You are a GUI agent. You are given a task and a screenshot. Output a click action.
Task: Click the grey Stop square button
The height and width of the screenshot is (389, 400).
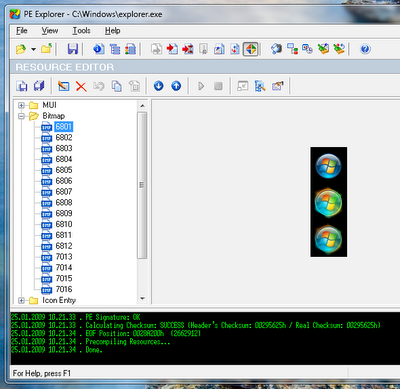coord(218,86)
